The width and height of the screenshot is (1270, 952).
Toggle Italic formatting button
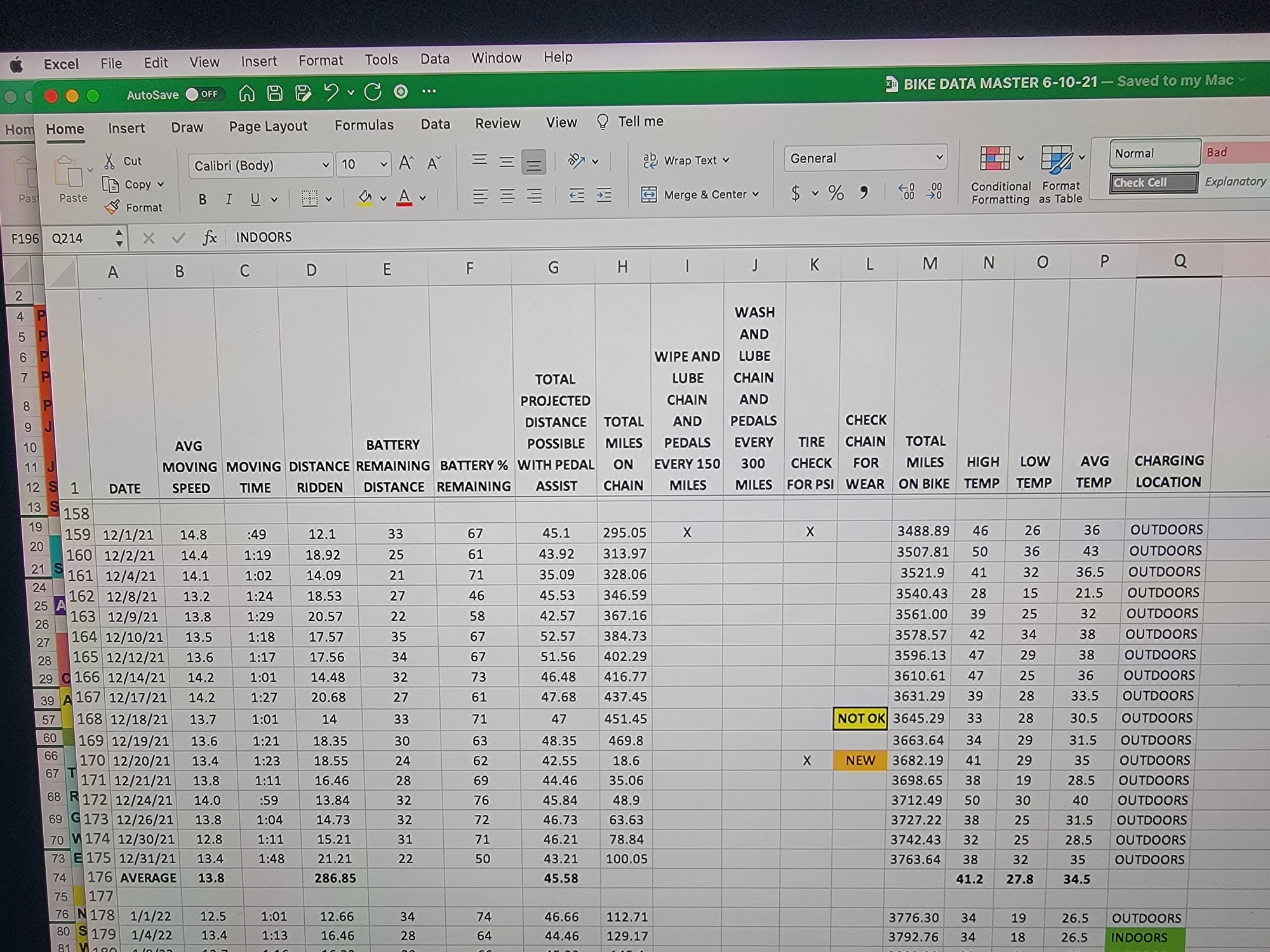[229, 199]
